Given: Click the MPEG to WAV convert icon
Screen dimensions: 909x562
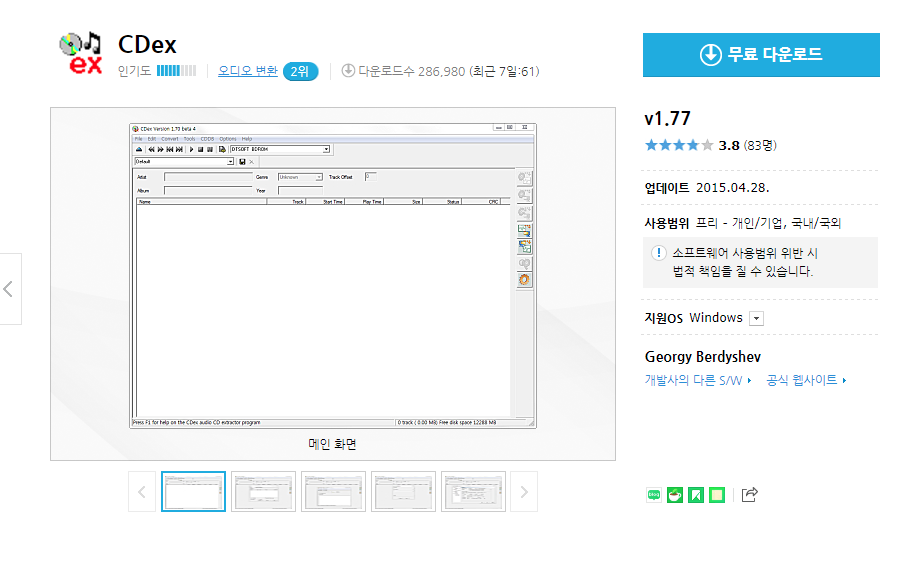Looking at the screenshot, I should [525, 246].
